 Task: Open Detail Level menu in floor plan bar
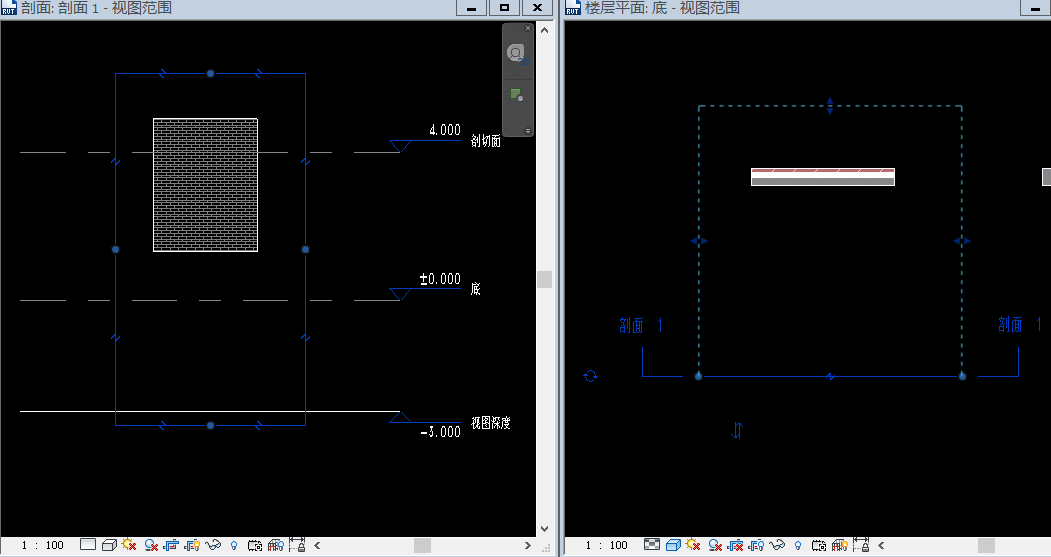(652, 544)
